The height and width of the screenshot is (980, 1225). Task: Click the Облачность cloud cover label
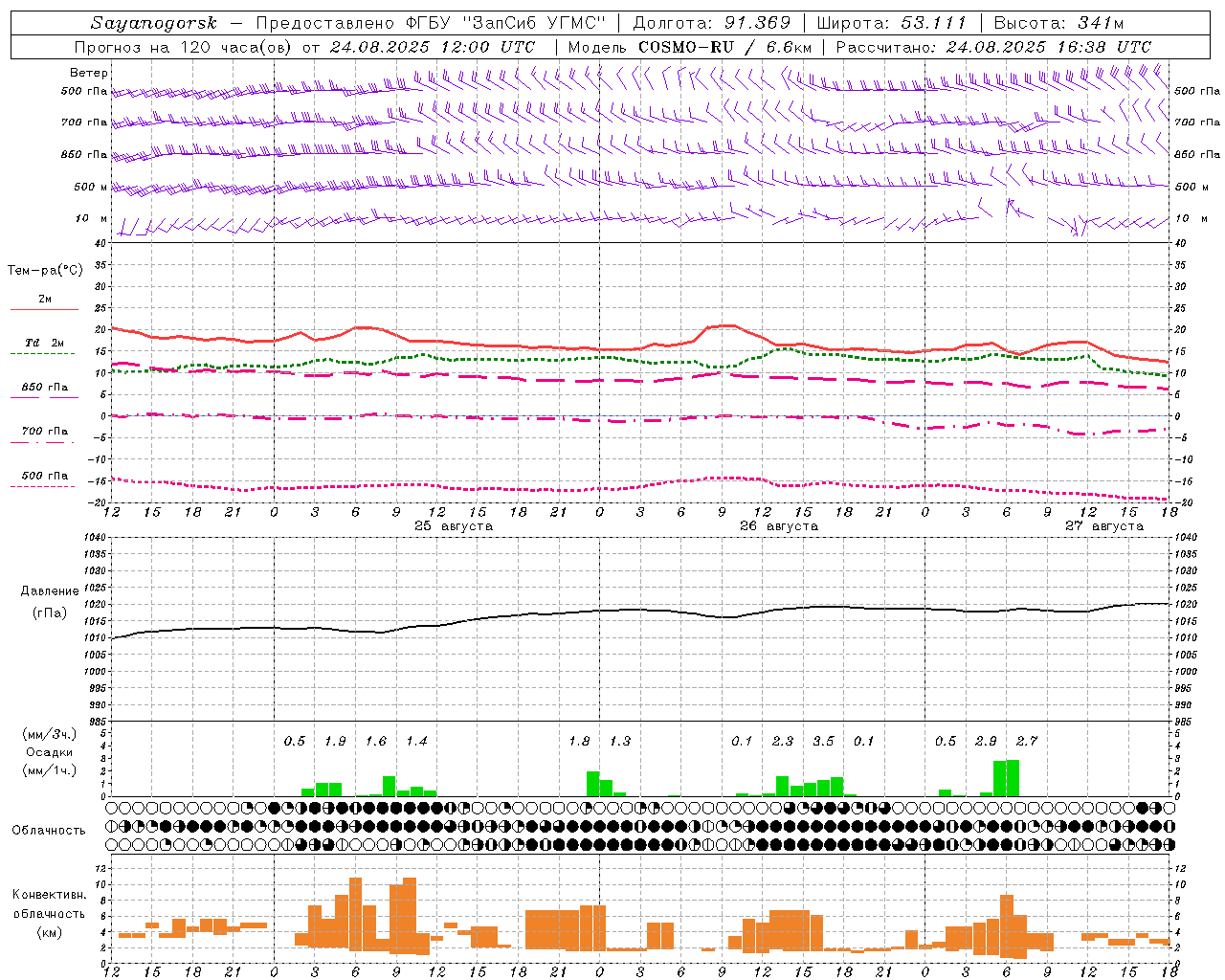tap(49, 830)
